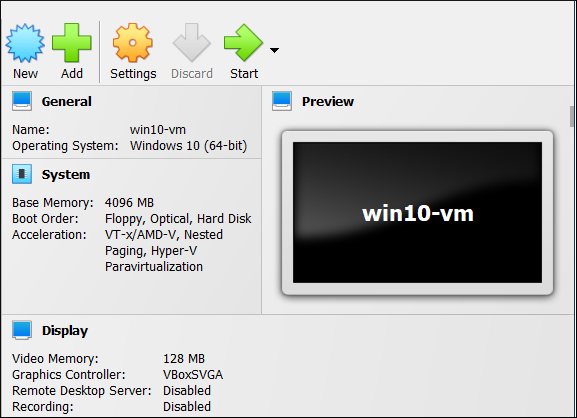Open the Display section header

tap(65, 330)
